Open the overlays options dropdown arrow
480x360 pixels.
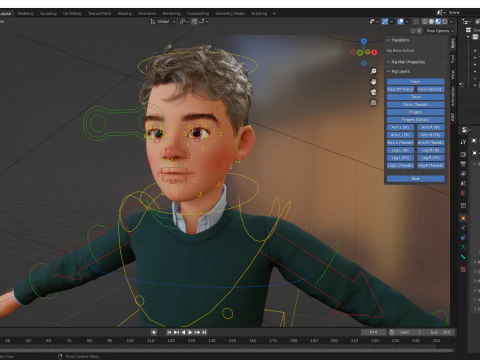(x=407, y=22)
